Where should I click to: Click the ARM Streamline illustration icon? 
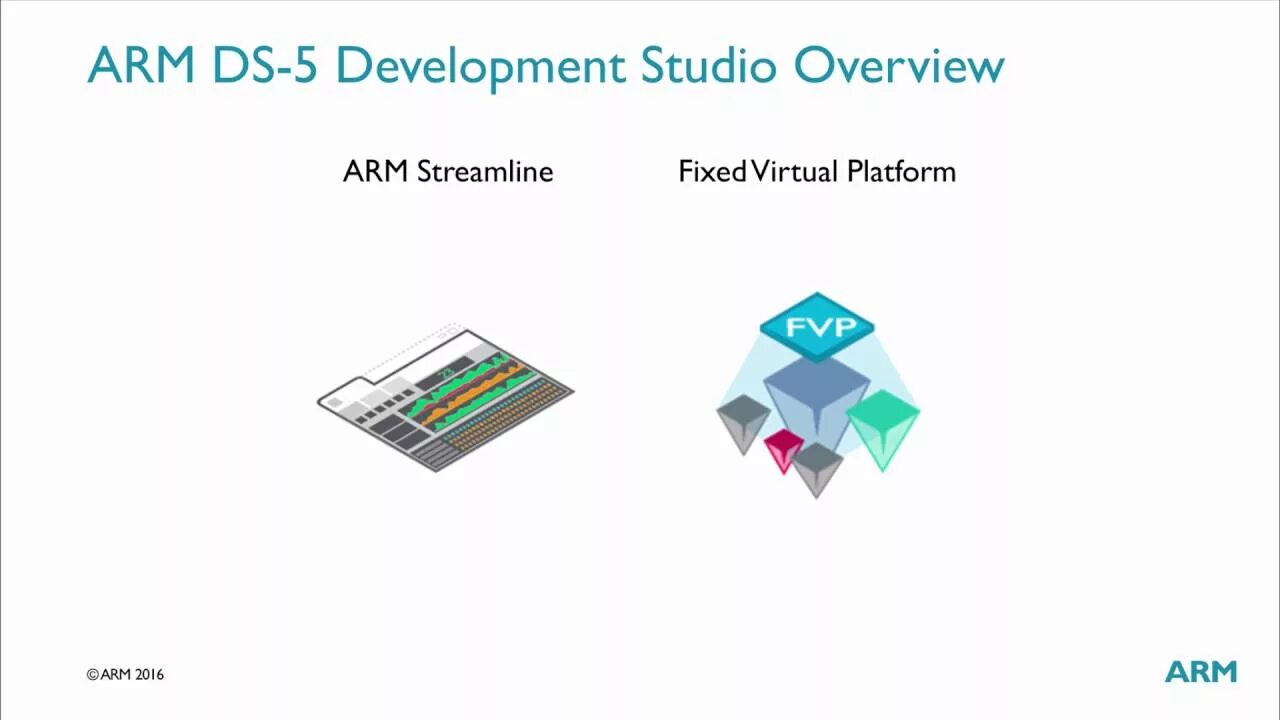pyautogui.click(x=445, y=397)
